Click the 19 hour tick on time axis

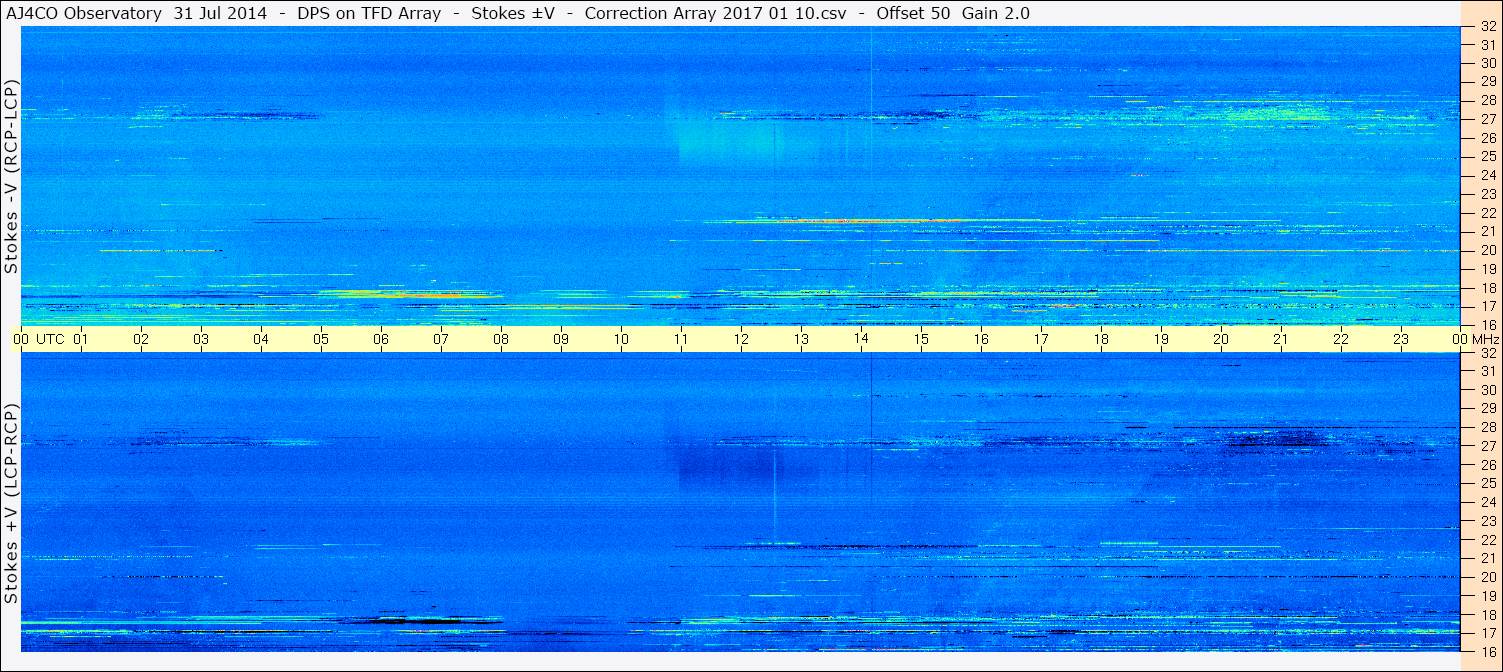(x=1161, y=339)
